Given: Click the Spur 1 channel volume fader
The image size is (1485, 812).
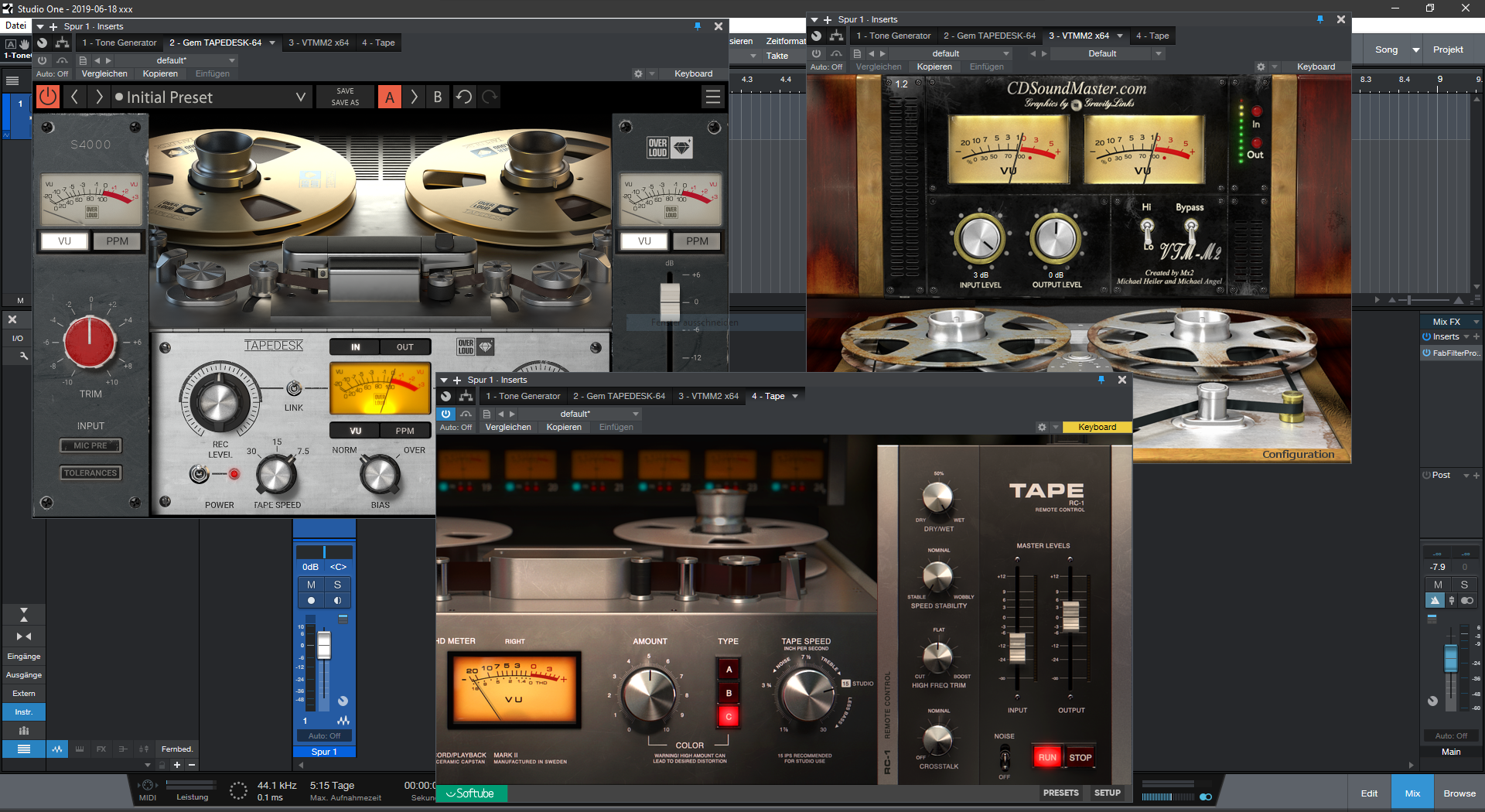Looking at the screenshot, I should coord(324,645).
